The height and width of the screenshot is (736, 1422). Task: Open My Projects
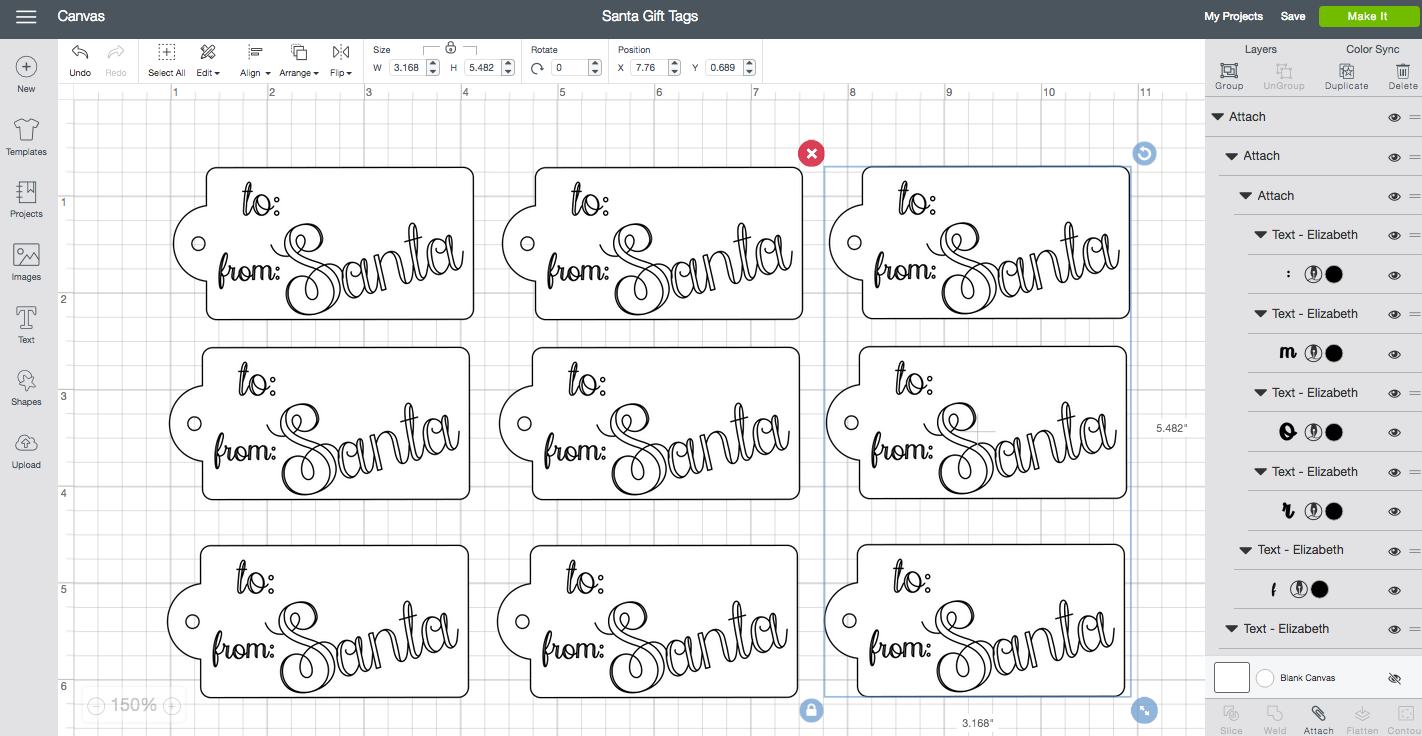coord(1233,16)
